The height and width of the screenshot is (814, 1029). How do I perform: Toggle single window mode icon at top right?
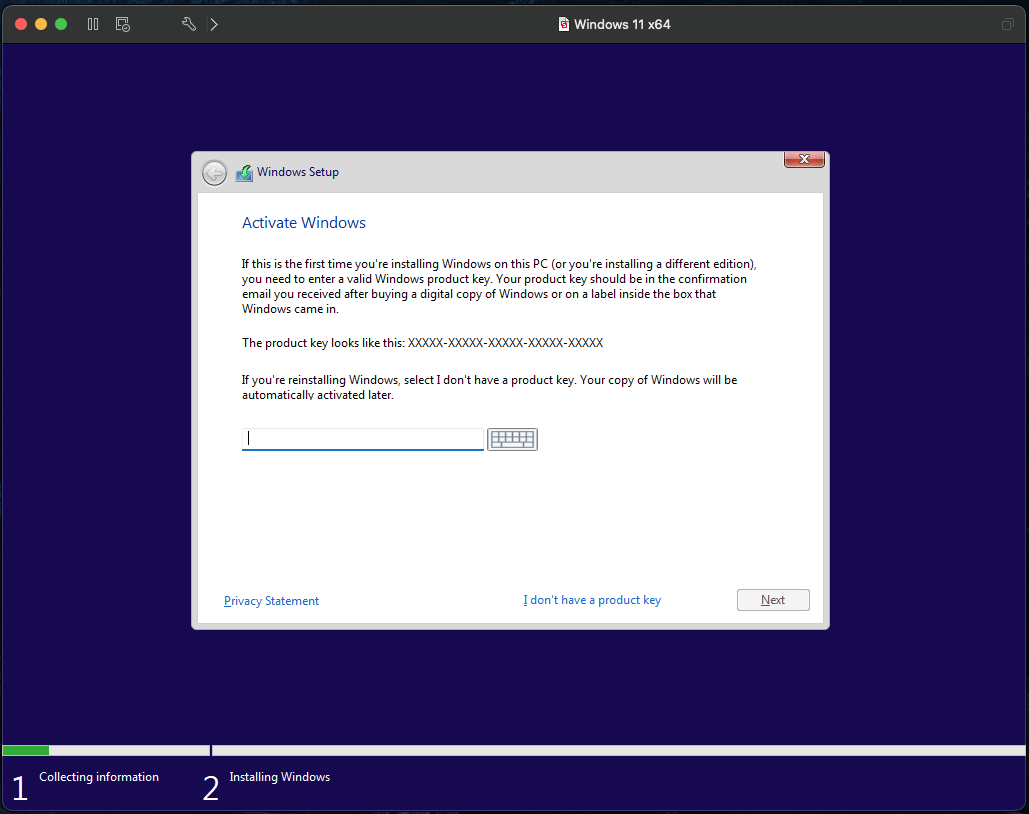tap(1007, 24)
